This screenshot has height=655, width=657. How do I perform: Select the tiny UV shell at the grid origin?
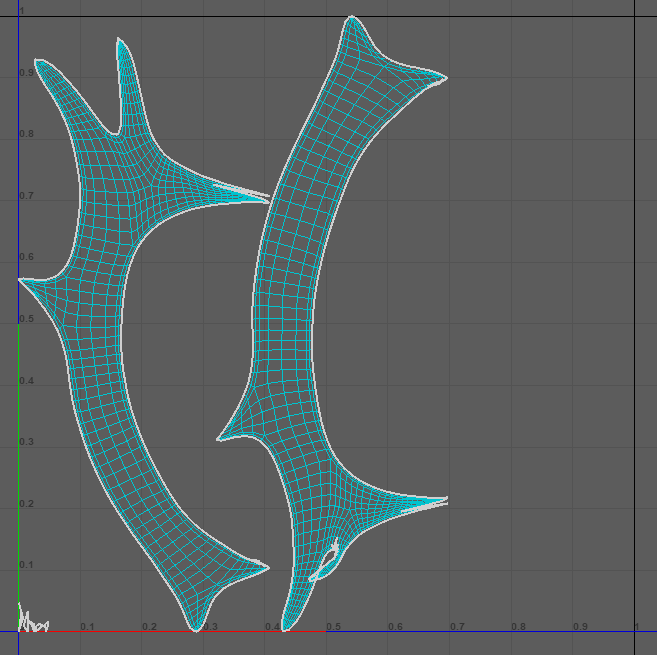pyautogui.click(x=32, y=621)
